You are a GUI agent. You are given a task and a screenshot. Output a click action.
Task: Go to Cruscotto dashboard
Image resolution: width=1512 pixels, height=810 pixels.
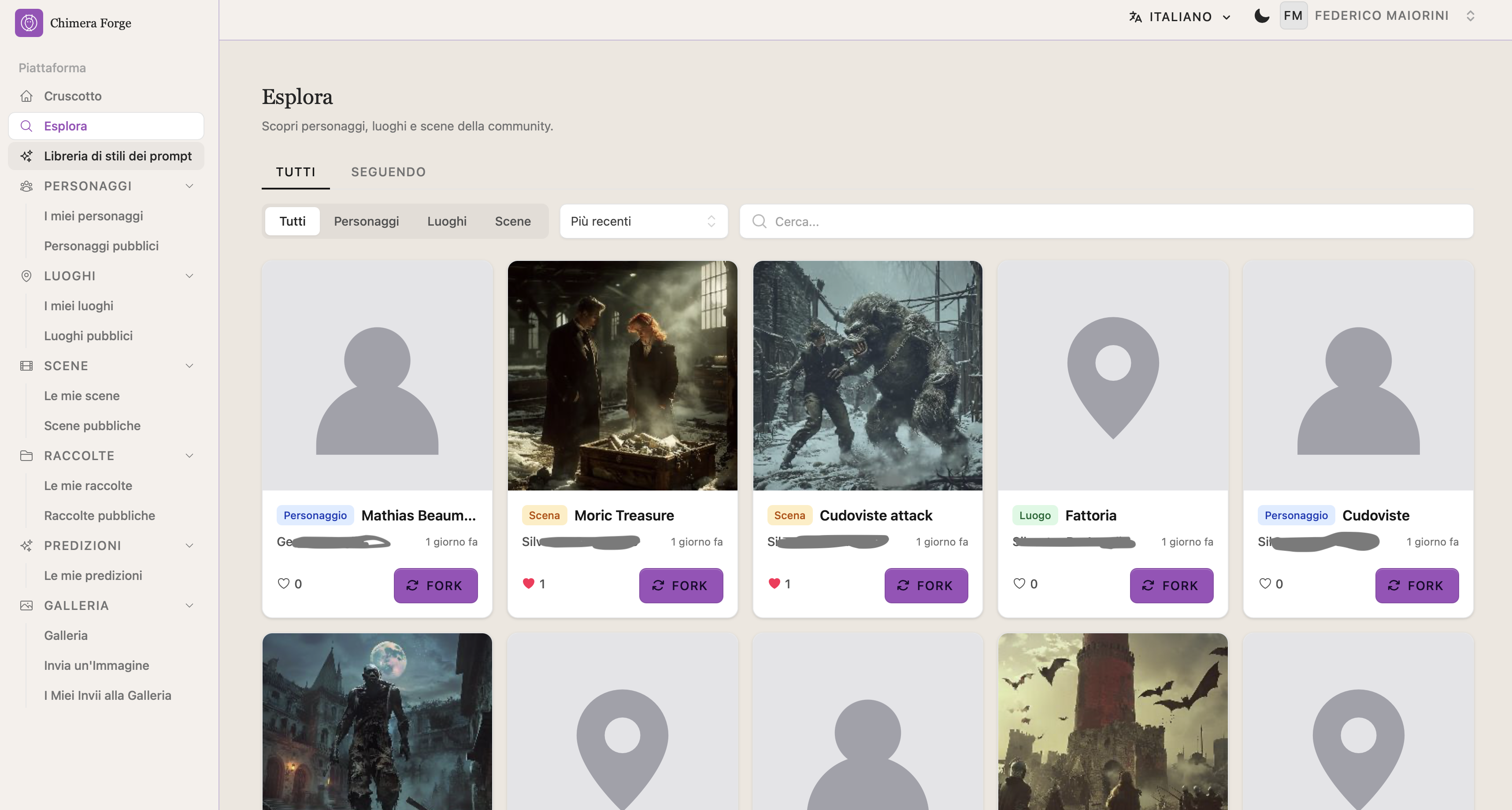click(106, 96)
